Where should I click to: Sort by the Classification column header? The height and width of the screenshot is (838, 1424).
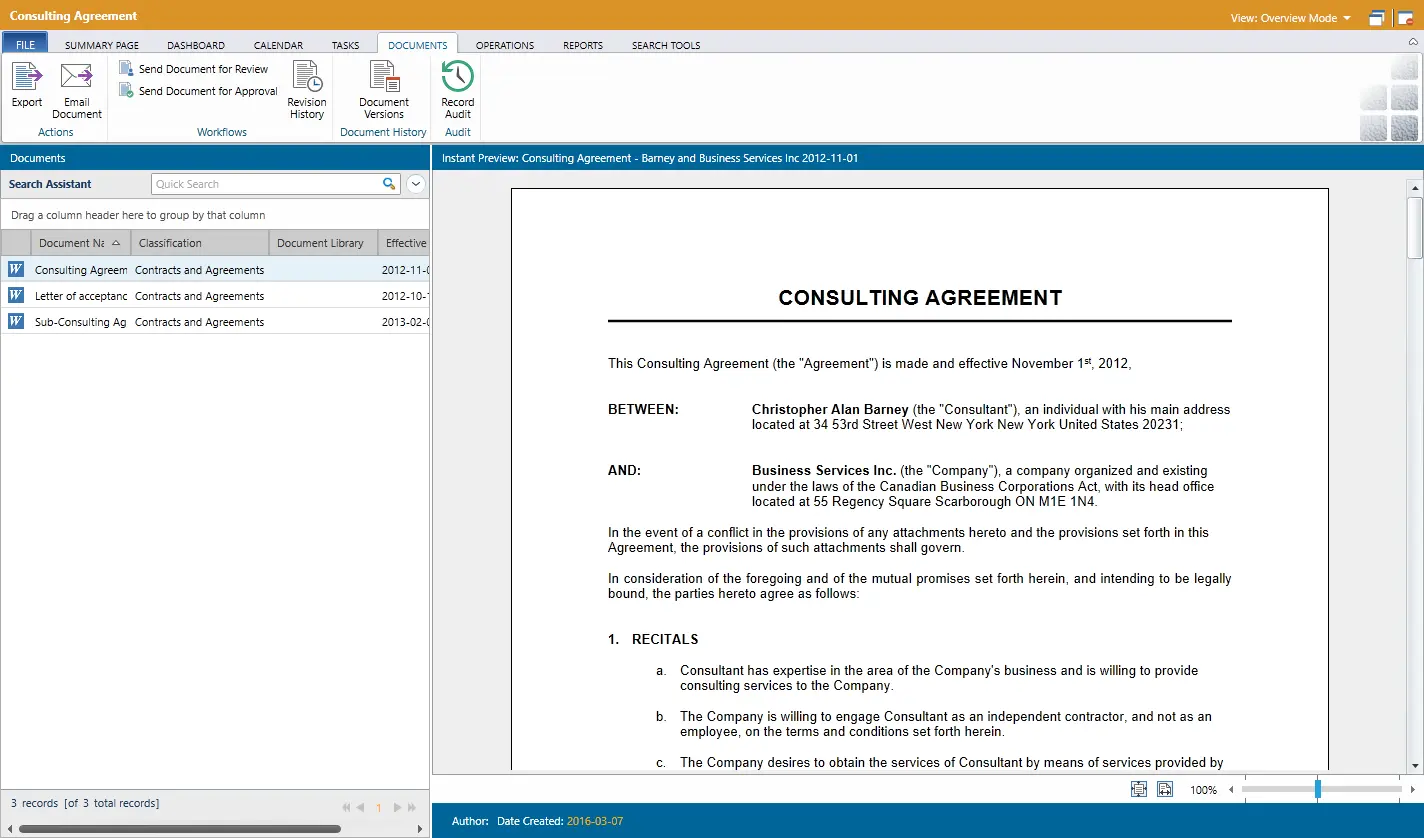coord(199,243)
